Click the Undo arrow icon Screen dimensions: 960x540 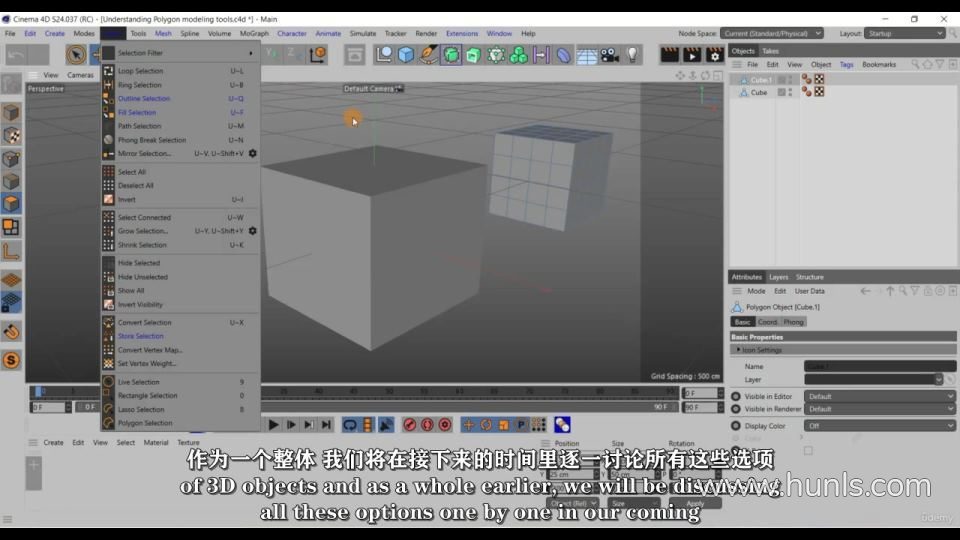(16, 55)
